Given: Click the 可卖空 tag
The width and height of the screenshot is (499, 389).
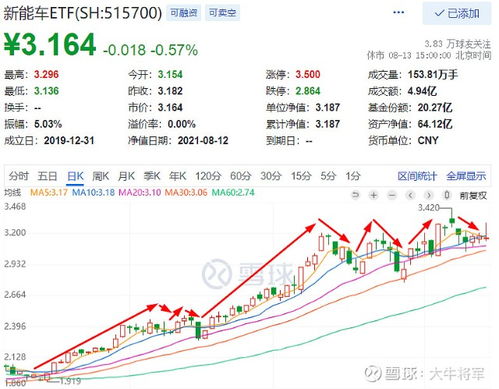Looking at the screenshot, I should coord(222,13).
